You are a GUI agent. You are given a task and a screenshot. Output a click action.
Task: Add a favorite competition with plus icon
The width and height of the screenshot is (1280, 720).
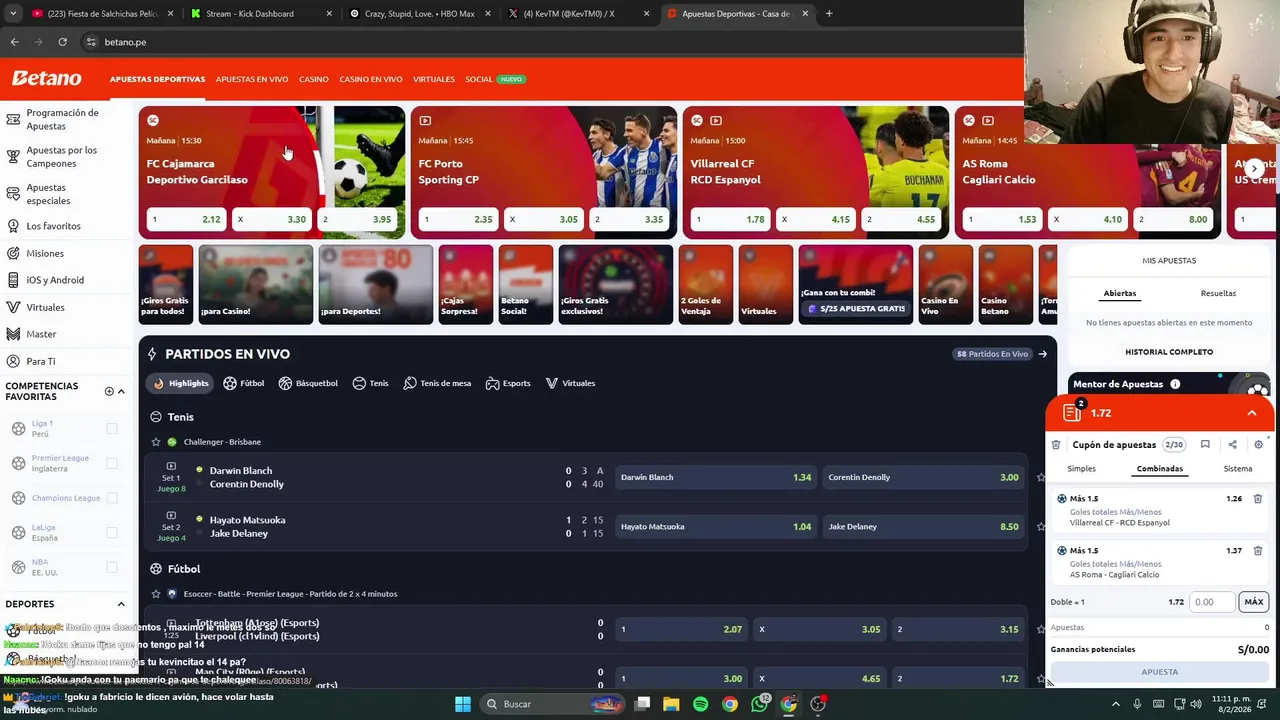click(109, 391)
